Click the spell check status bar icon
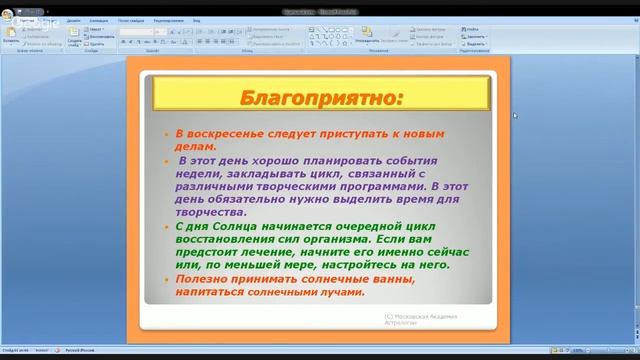This screenshot has height=360, width=640. pyautogui.click(x=57, y=350)
